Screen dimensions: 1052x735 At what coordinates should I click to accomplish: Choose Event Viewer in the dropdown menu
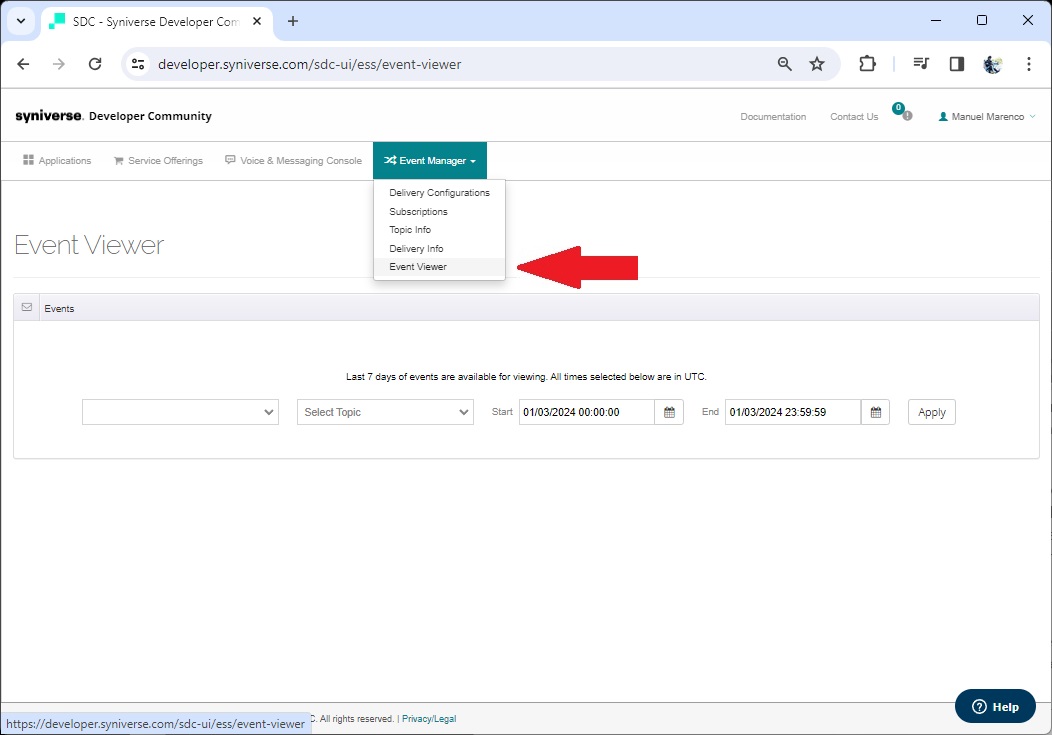tap(439, 267)
